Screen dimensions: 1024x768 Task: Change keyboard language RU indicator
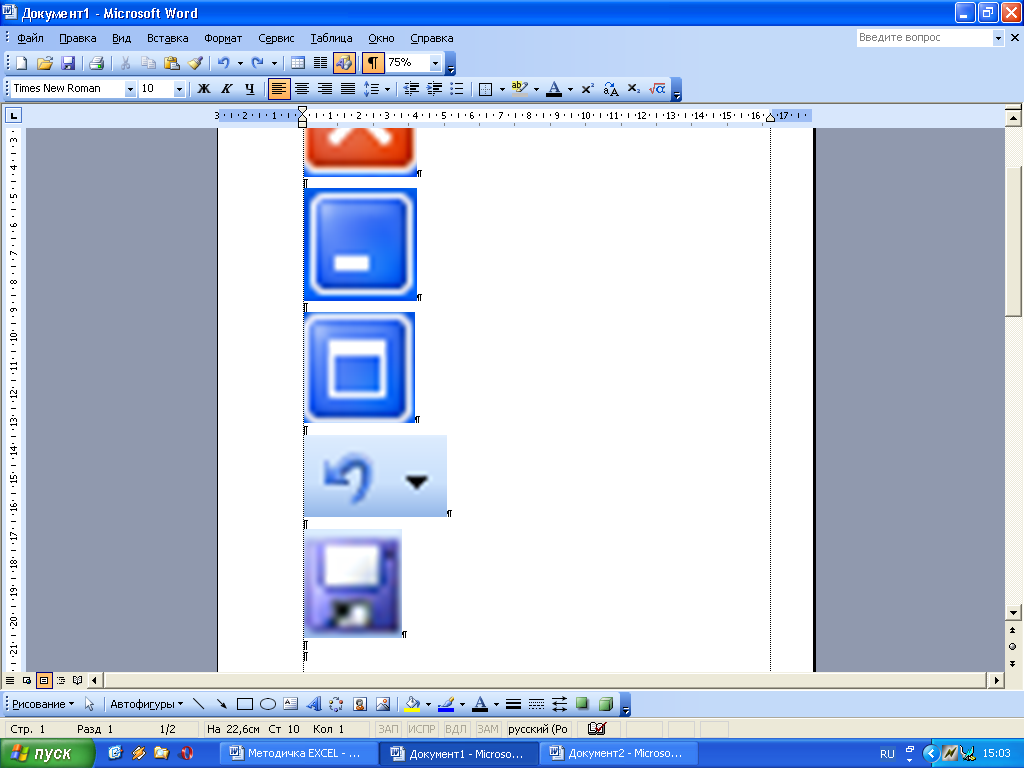(887, 754)
